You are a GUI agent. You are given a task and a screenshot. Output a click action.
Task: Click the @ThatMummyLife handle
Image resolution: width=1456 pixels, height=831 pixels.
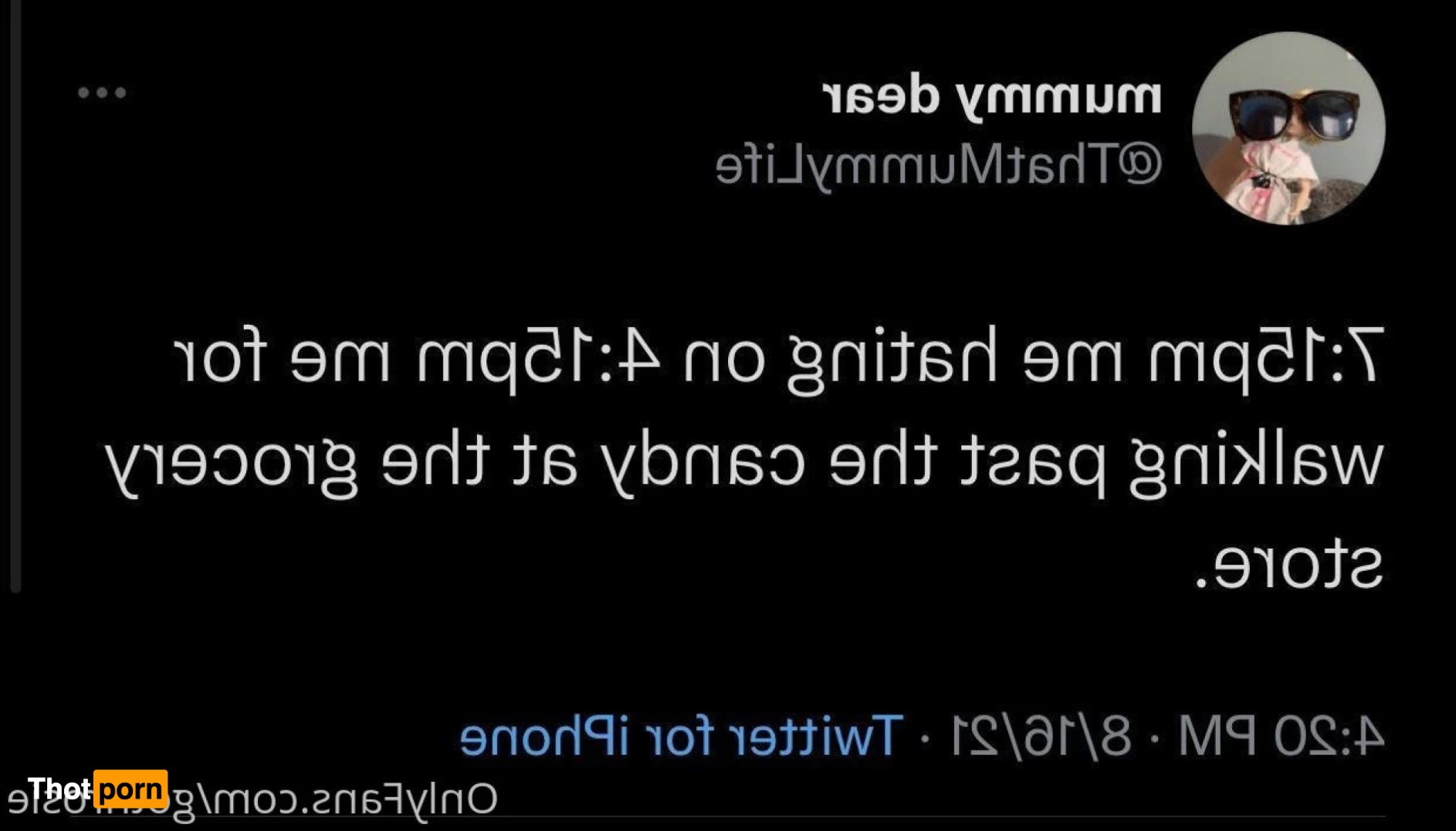coord(938,164)
